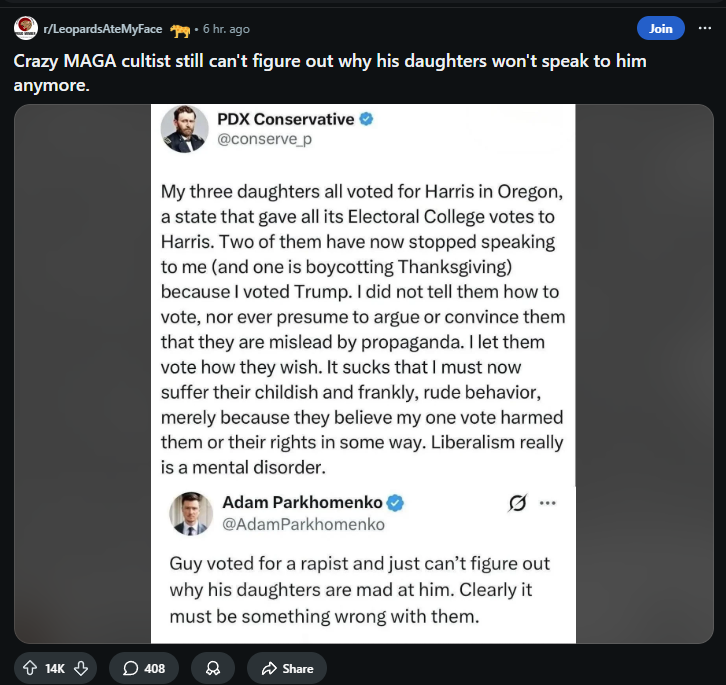Click Adam Parkhomenko's profile picture
726x685 pixels.
190,513
